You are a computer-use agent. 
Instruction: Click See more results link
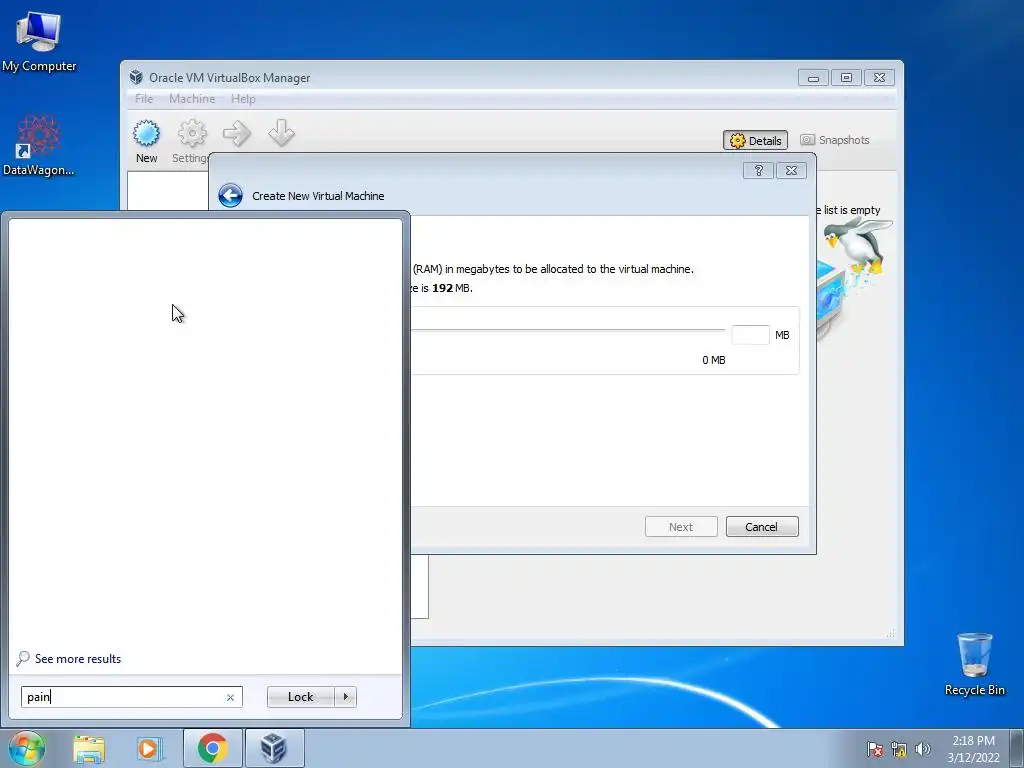pos(78,658)
